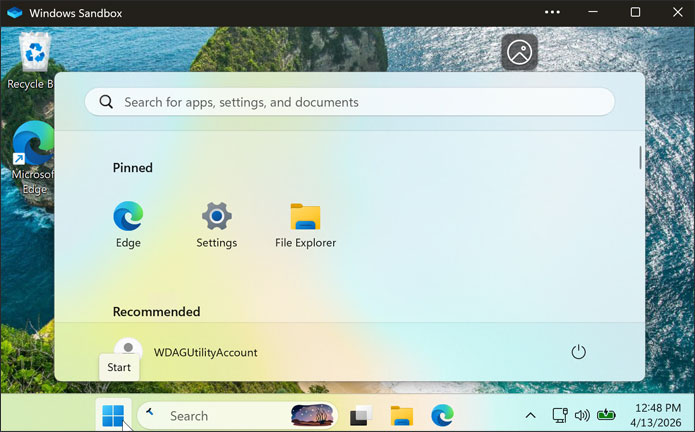This screenshot has width=695, height=432.
Task: Open Windows Sandbox three-dot options menu
Action: click(x=552, y=12)
